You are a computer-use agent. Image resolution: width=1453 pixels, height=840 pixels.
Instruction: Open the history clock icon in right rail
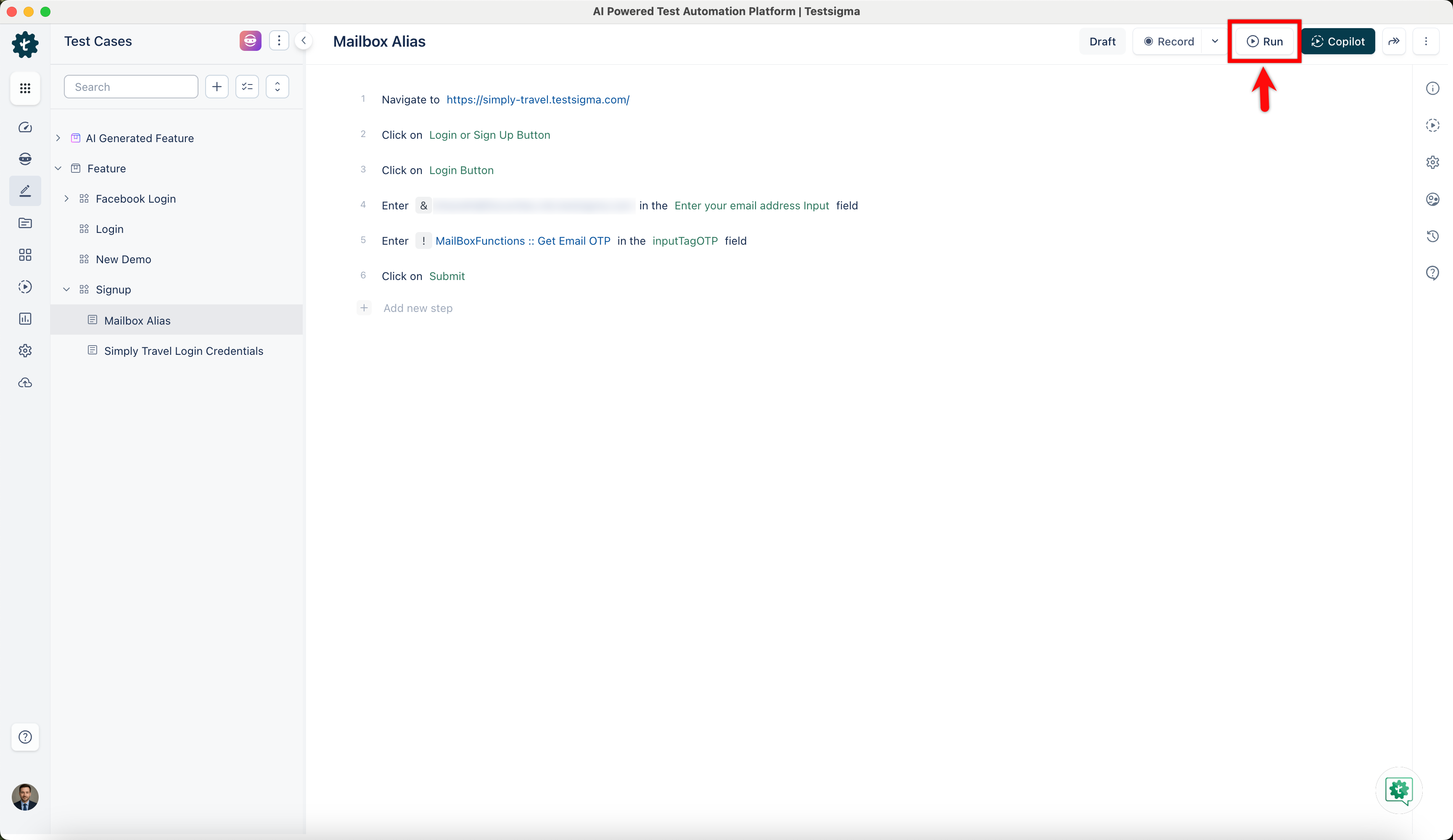[1432, 236]
